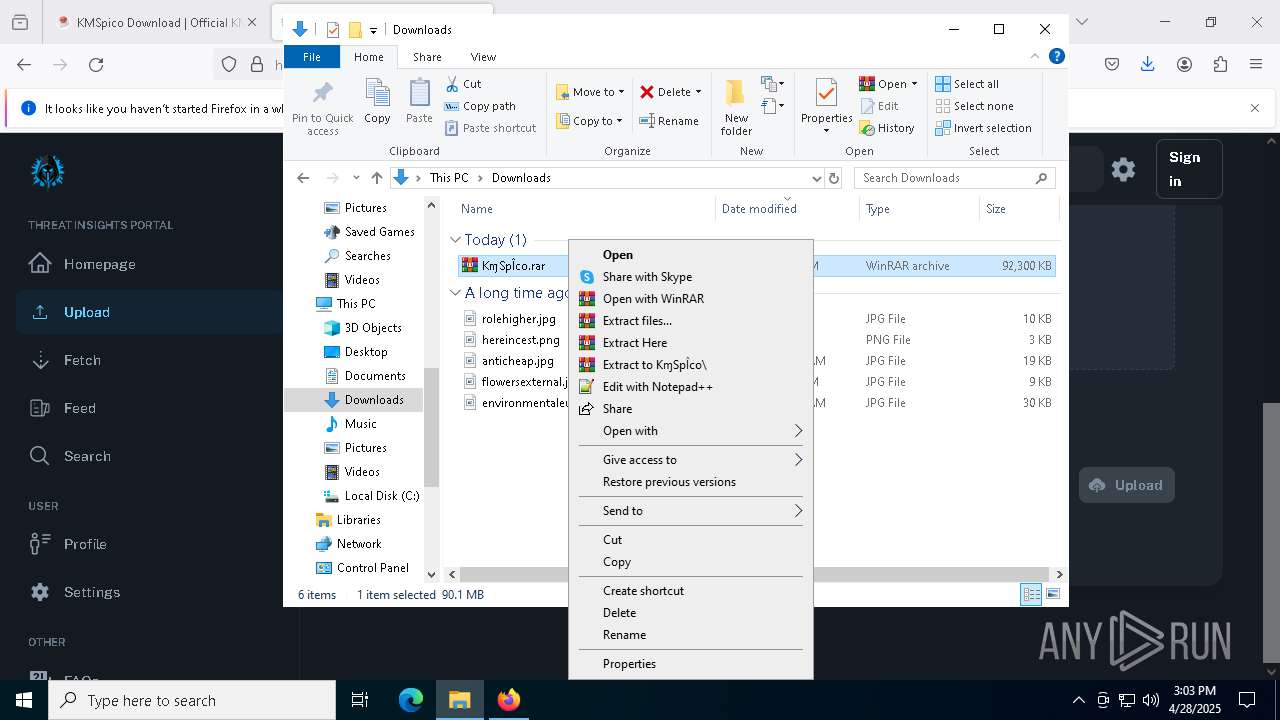Expand address bar history dropdown
This screenshot has height=720, width=1280.
[816, 178]
